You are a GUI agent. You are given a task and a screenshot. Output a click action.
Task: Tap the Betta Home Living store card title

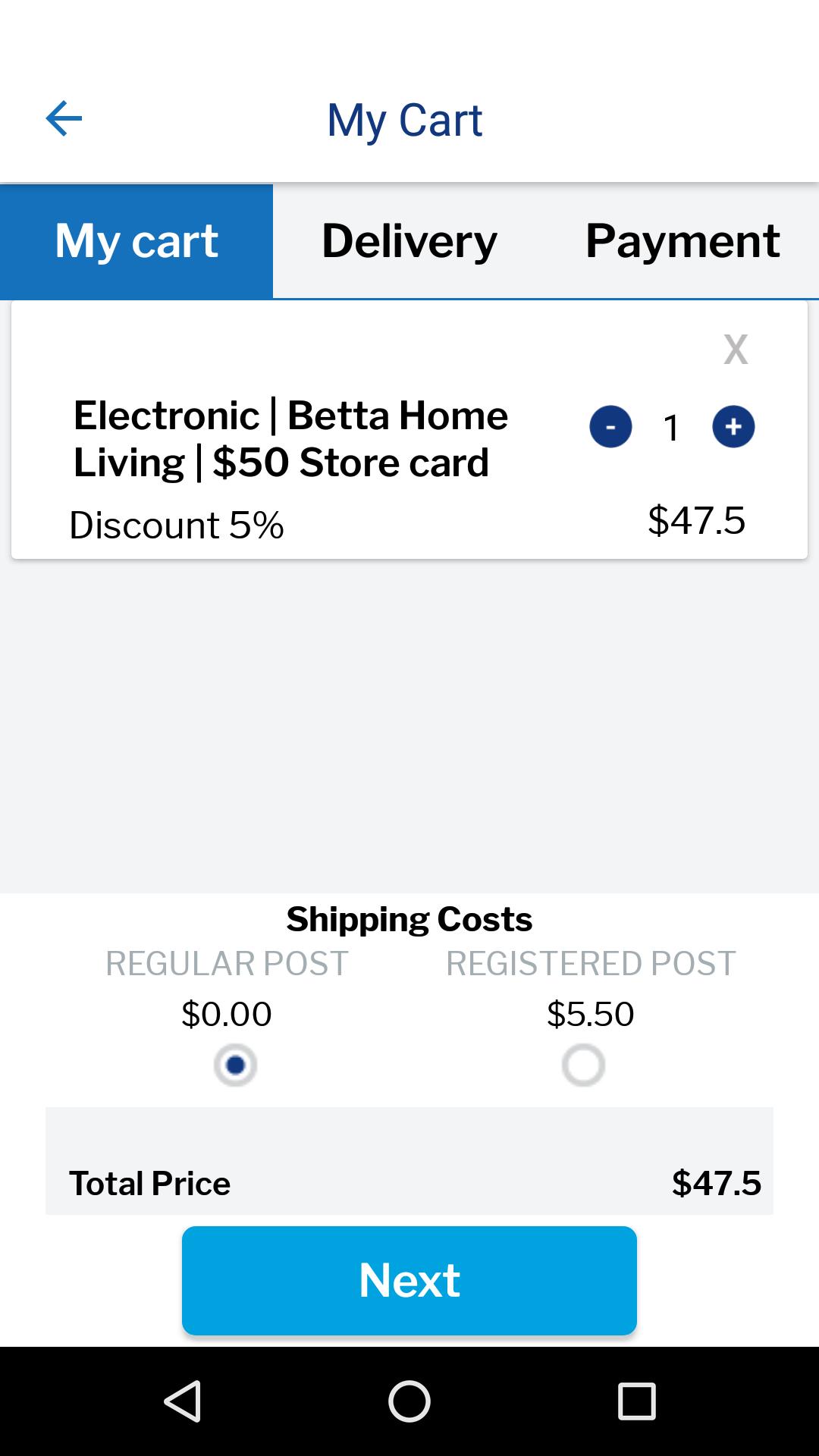click(291, 439)
